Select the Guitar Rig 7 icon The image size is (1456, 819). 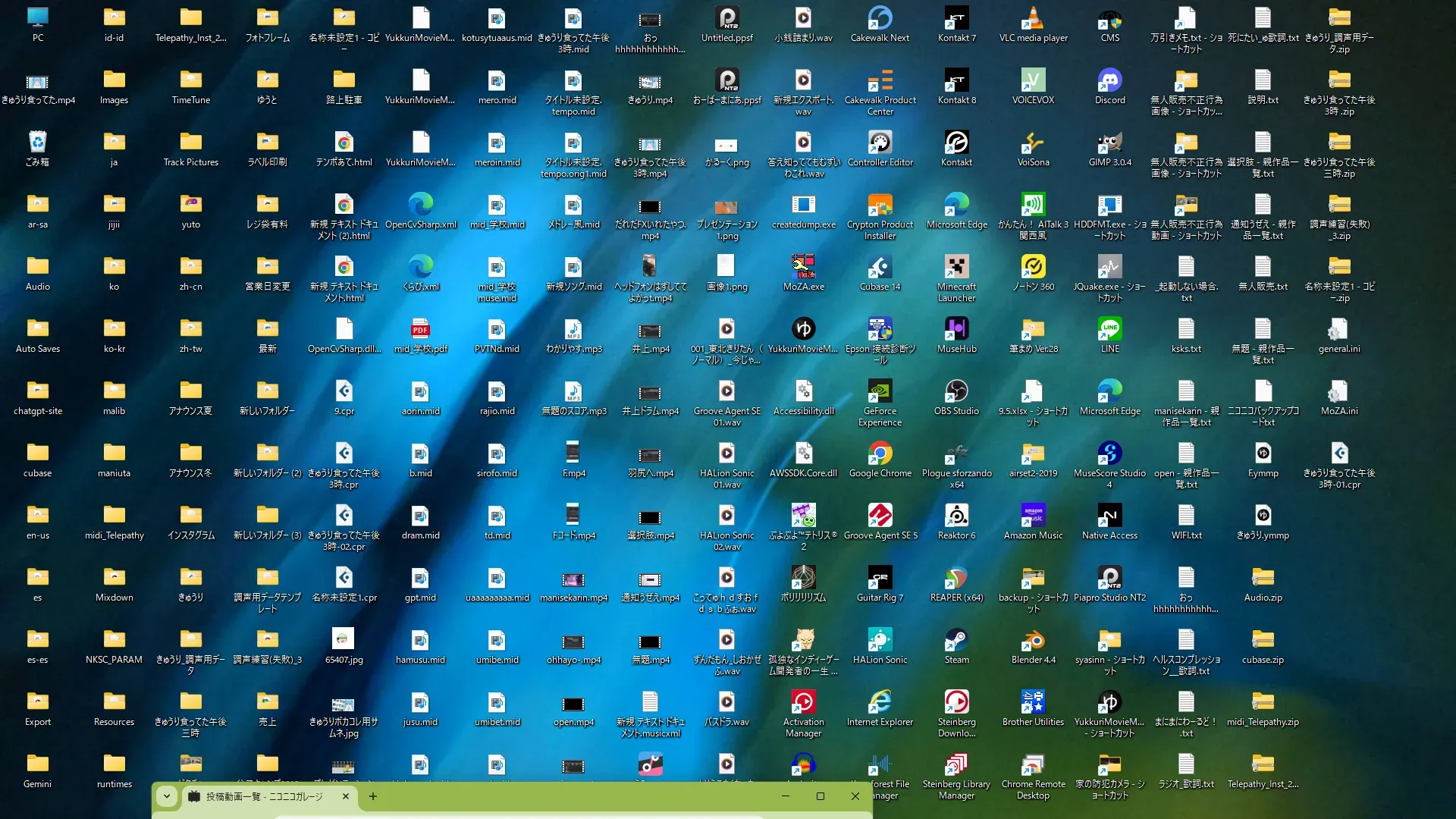click(880, 578)
